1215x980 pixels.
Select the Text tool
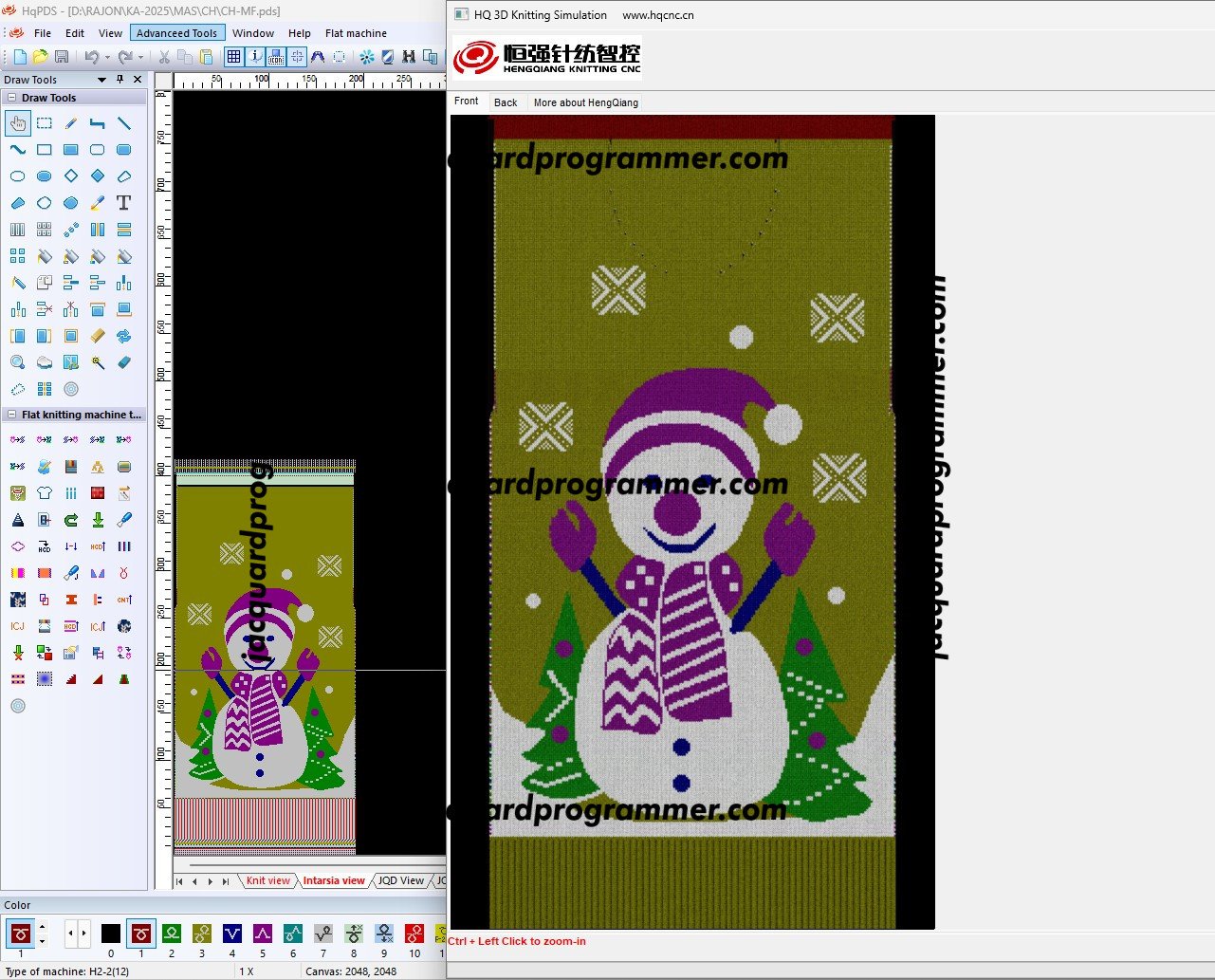coord(123,203)
